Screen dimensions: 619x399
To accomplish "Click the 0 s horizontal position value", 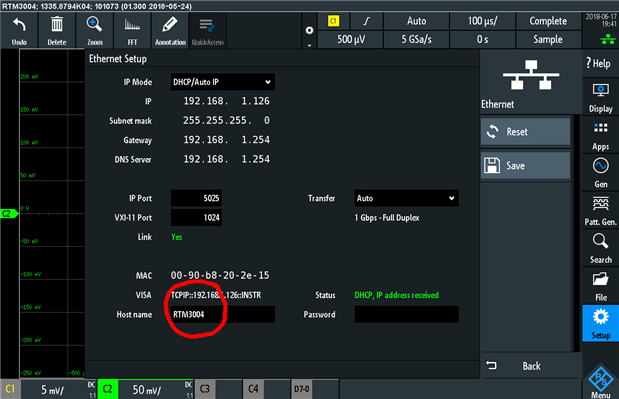I will (x=482, y=39).
